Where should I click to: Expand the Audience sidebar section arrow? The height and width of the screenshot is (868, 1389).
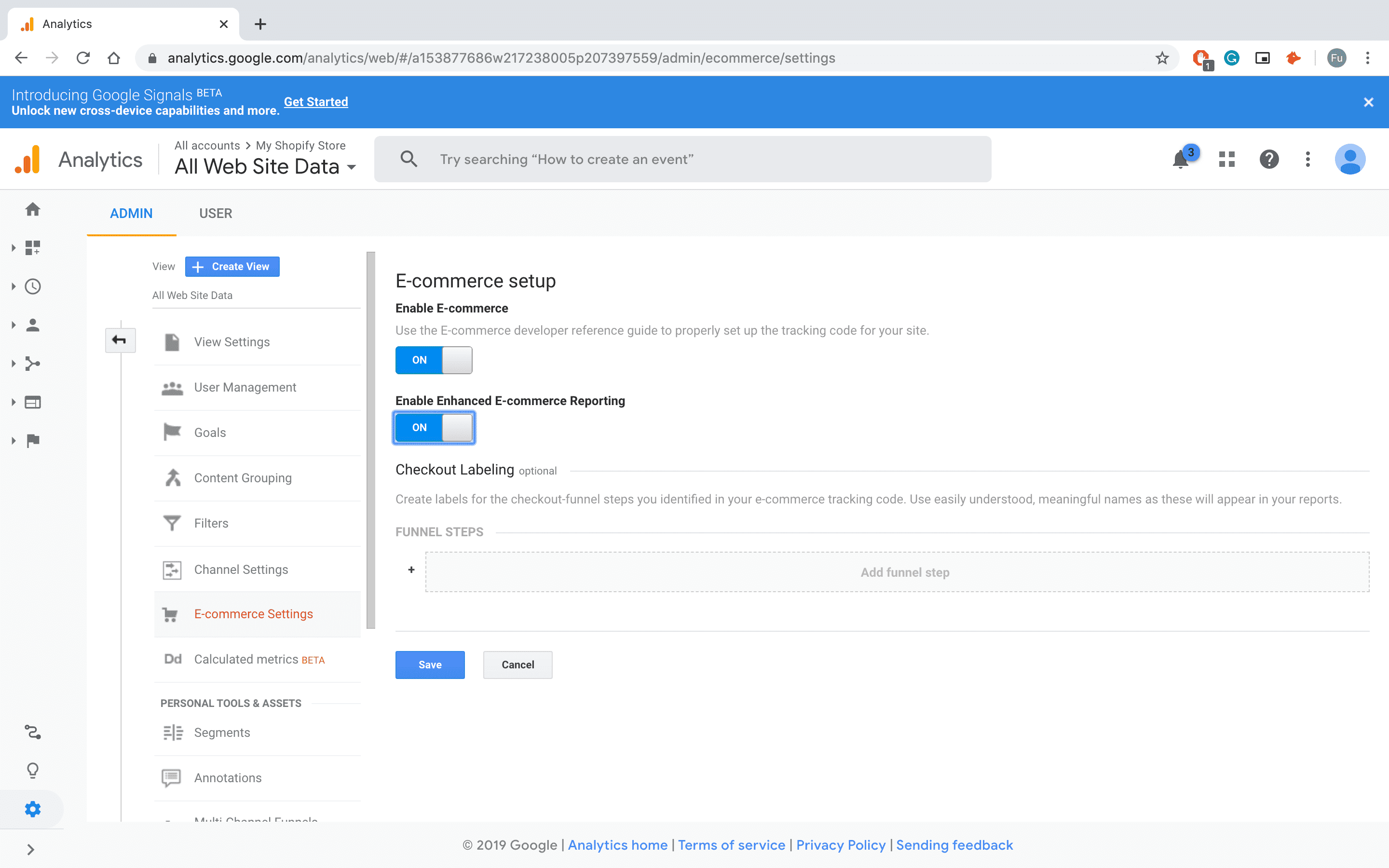(x=13, y=325)
